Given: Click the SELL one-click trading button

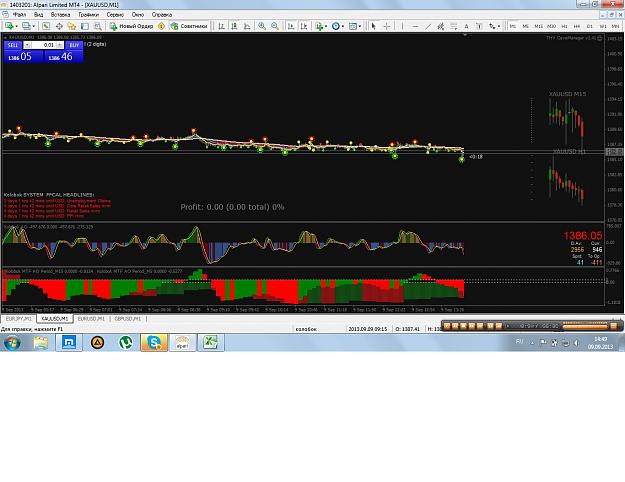Looking at the screenshot, I should 13,45.
